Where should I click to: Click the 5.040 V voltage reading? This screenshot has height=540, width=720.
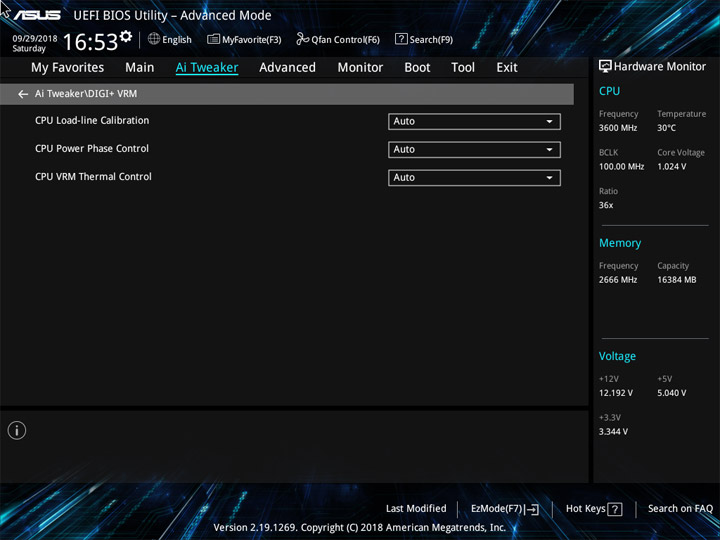click(672, 393)
